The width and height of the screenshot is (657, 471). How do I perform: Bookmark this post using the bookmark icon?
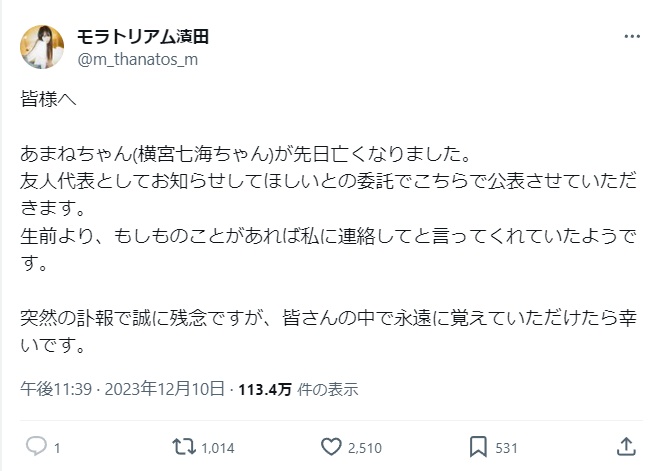479,446
